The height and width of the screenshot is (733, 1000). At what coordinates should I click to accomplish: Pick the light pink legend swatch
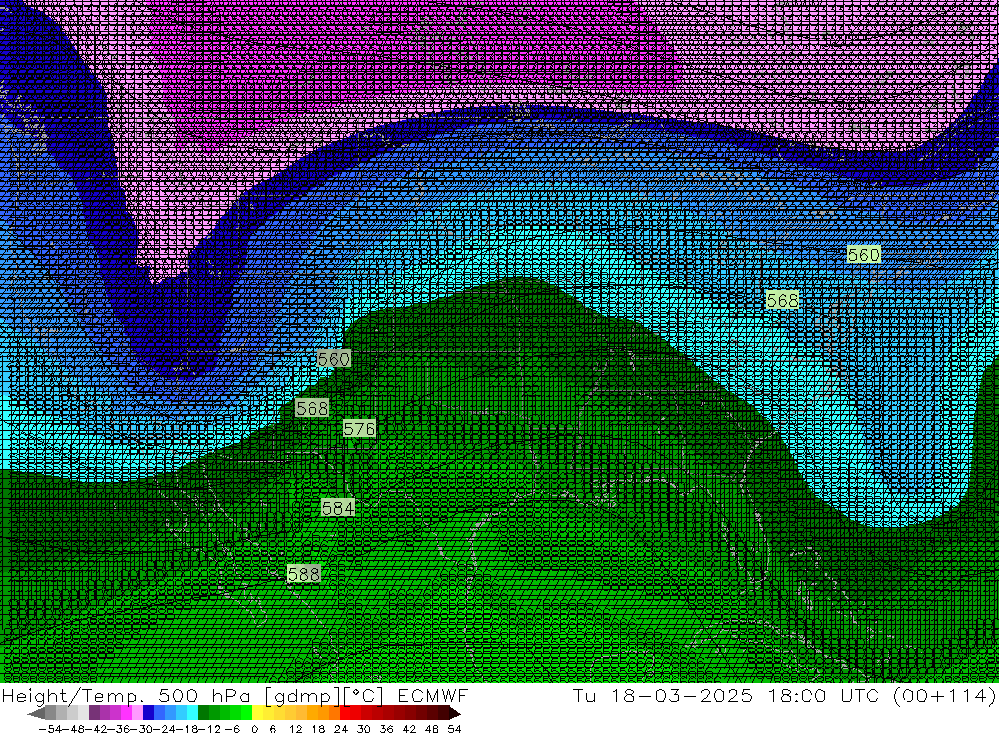[137, 713]
